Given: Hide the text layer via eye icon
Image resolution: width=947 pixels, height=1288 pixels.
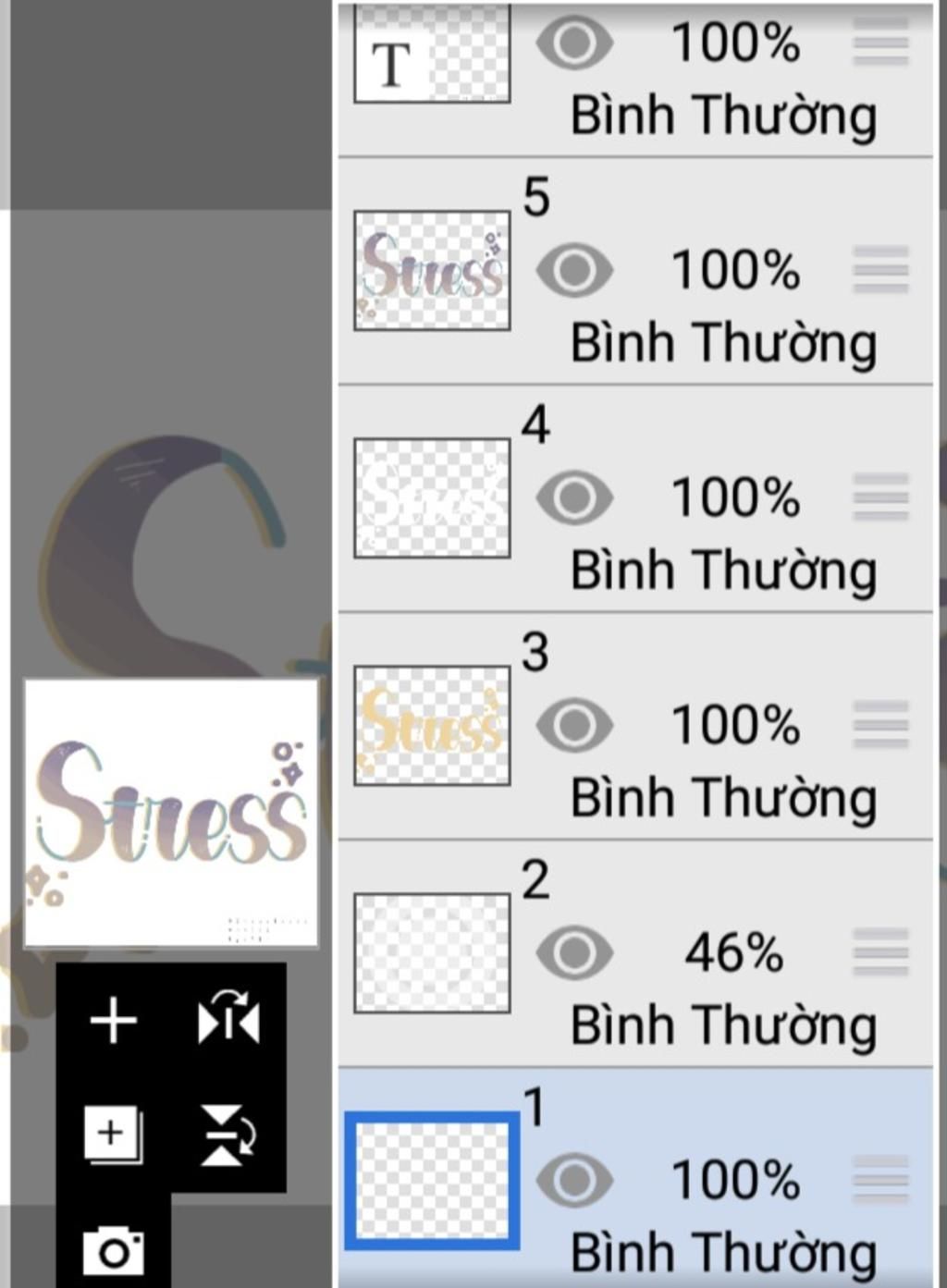Looking at the screenshot, I should coord(574,43).
